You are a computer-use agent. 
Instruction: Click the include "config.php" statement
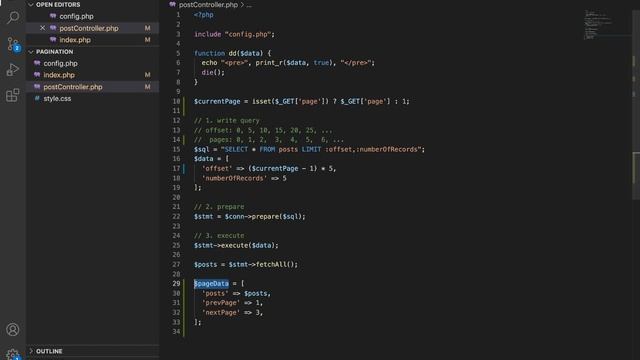pos(234,34)
